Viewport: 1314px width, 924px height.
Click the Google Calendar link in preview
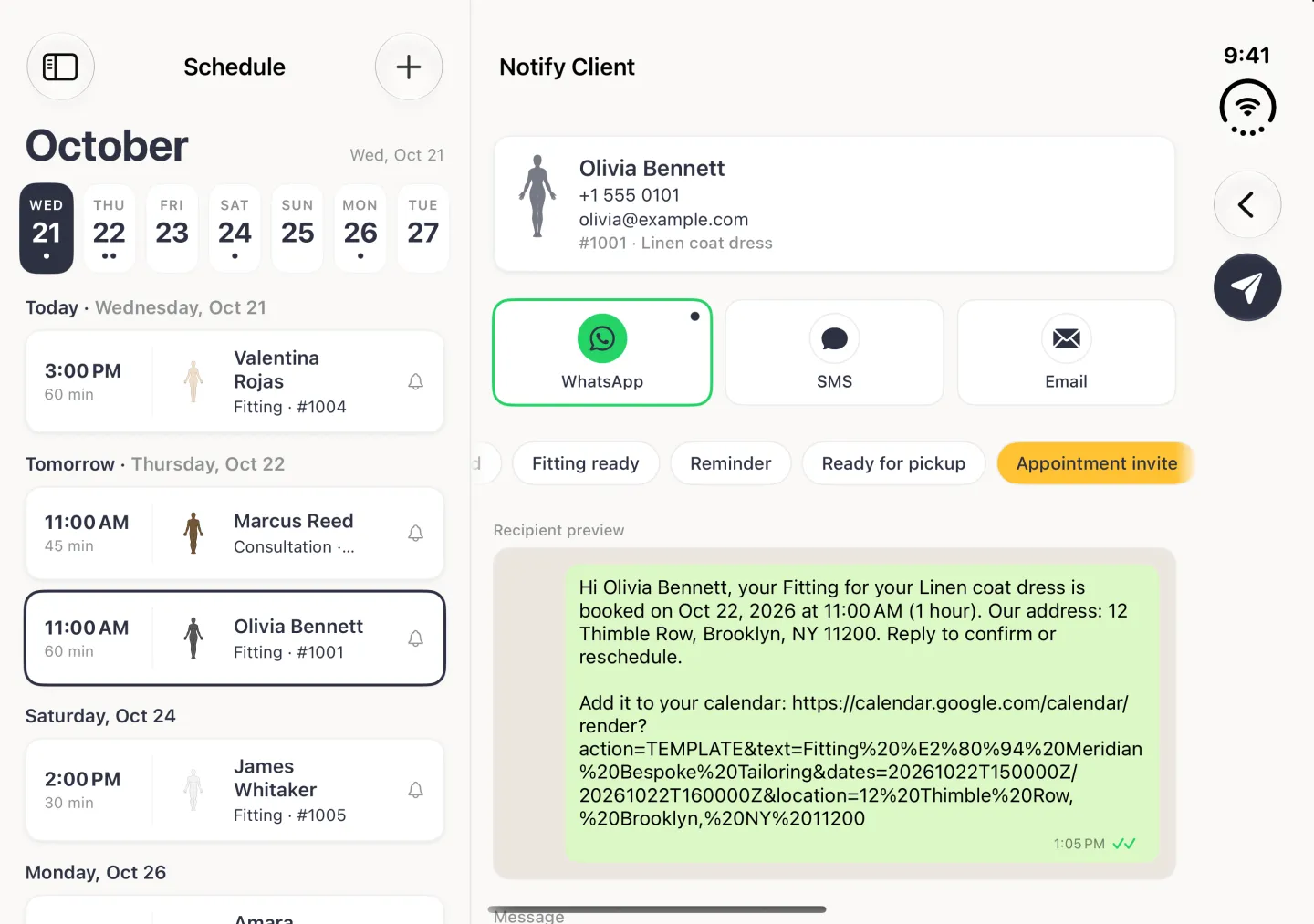[860, 761]
